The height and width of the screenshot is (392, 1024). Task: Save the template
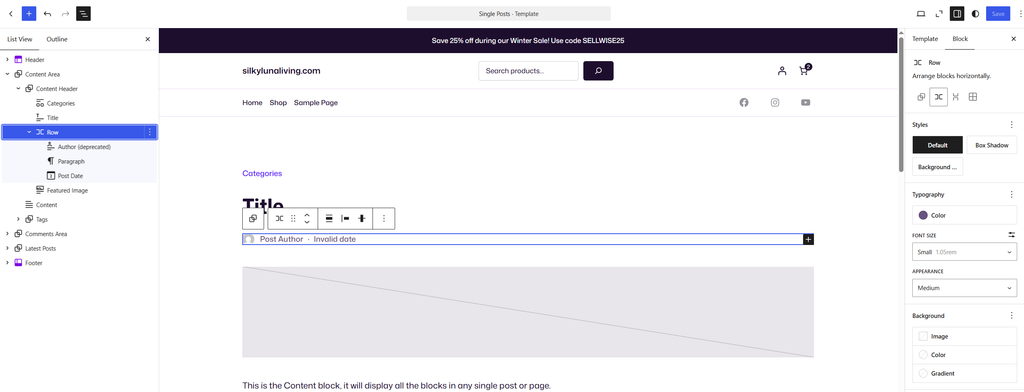tap(998, 14)
